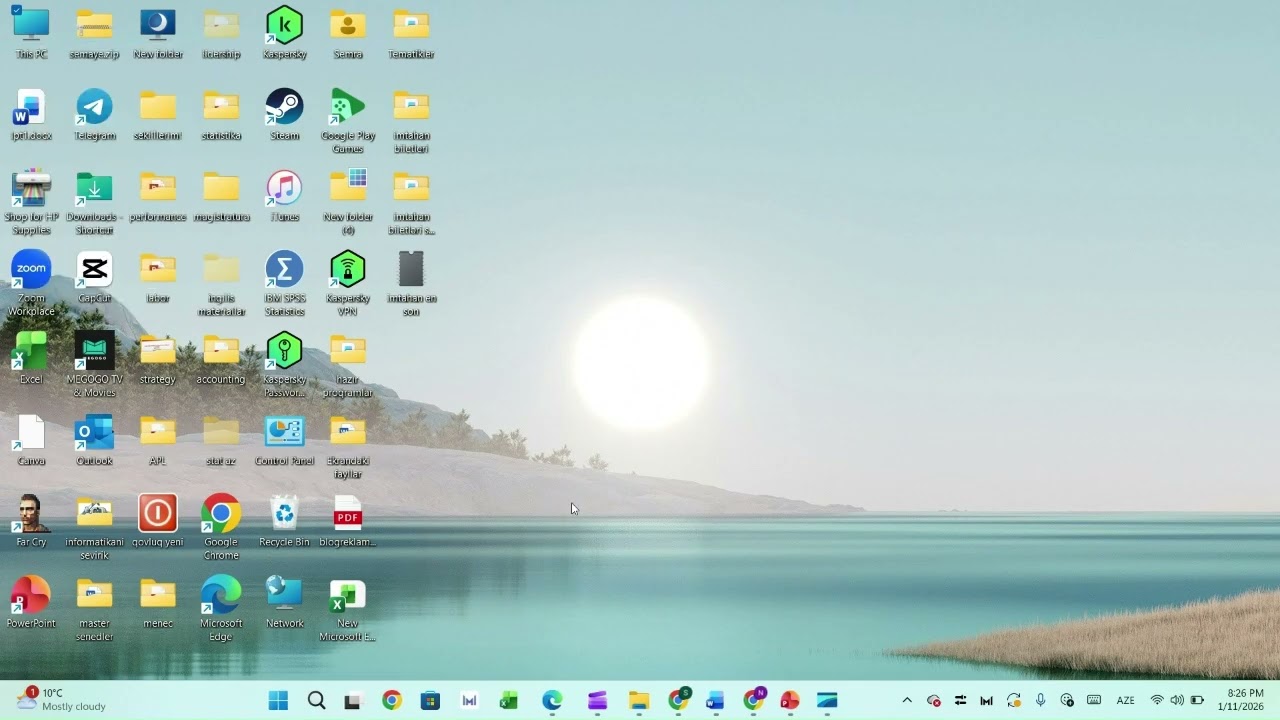Image resolution: width=1280 pixels, height=720 pixels.
Task: Select the qovluq yeni icon
Action: [158, 521]
